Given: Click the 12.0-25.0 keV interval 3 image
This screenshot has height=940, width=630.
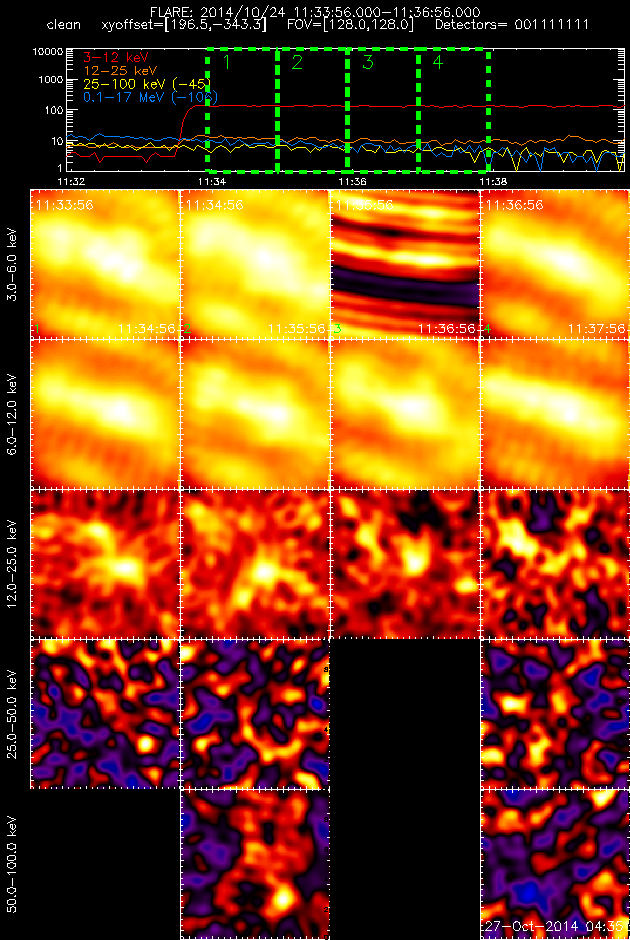Looking at the screenshot, I should click(405, 564).
